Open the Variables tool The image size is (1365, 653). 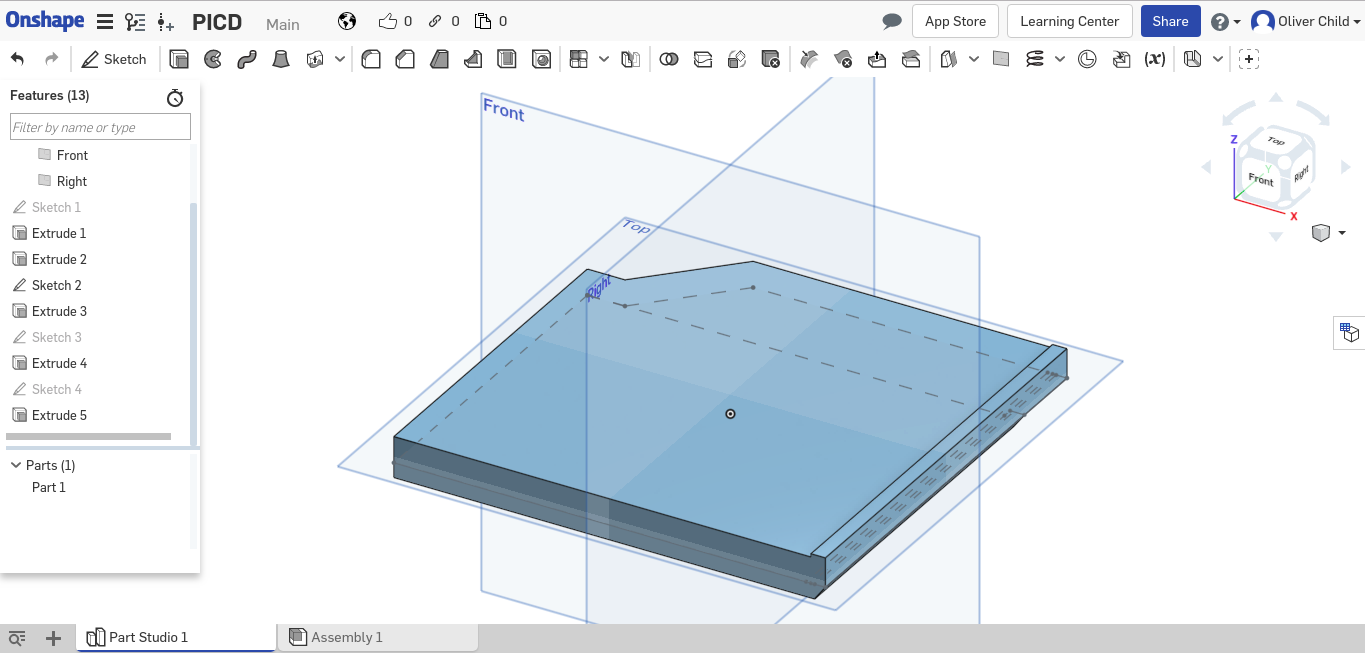(1154, 59)
